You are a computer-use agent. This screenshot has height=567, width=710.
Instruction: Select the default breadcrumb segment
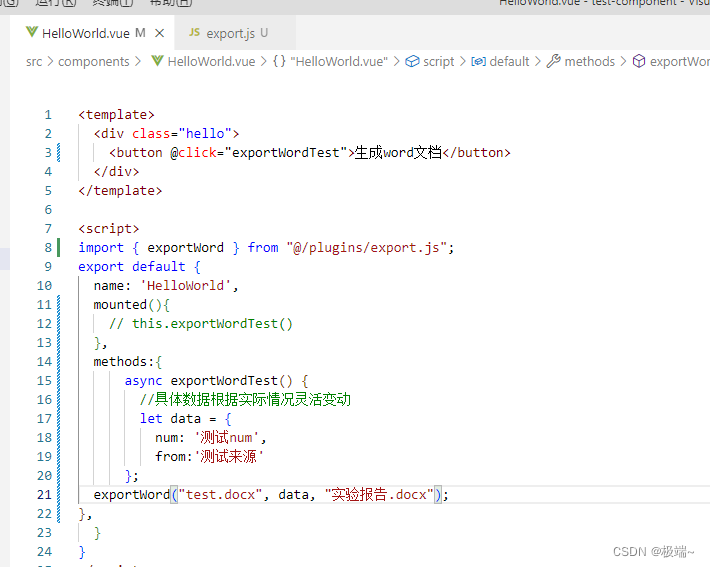[x=509, y=62]
